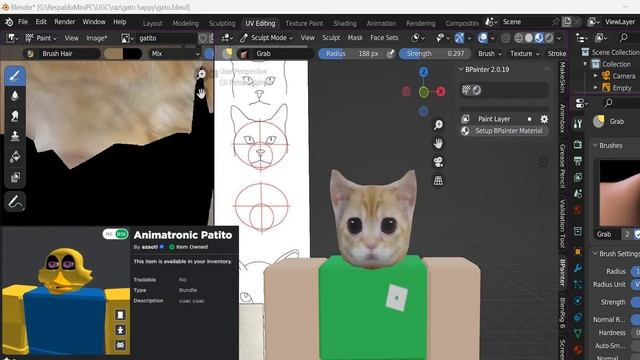Switch perspective/orthographic grid icon

(x=438, y=180)
